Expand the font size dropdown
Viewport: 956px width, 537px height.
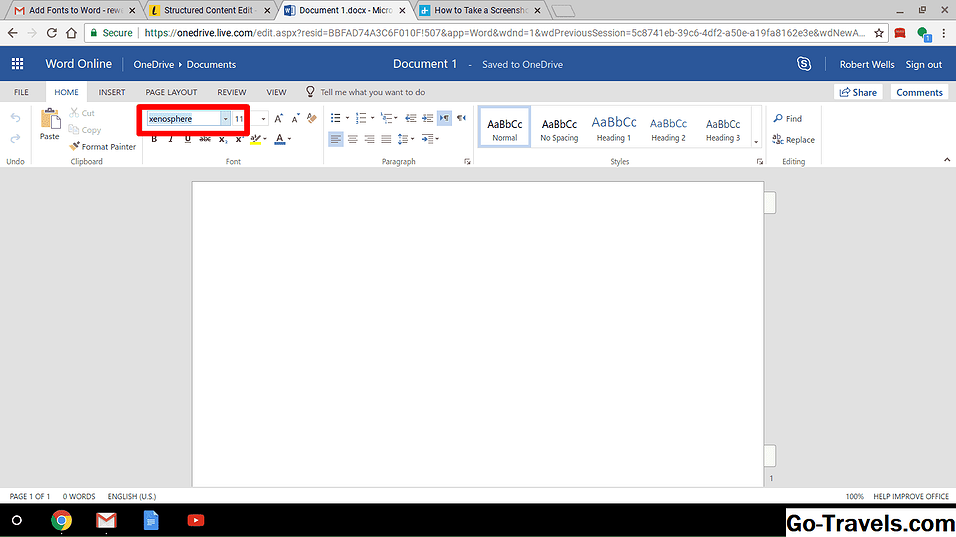pos(264,118)
